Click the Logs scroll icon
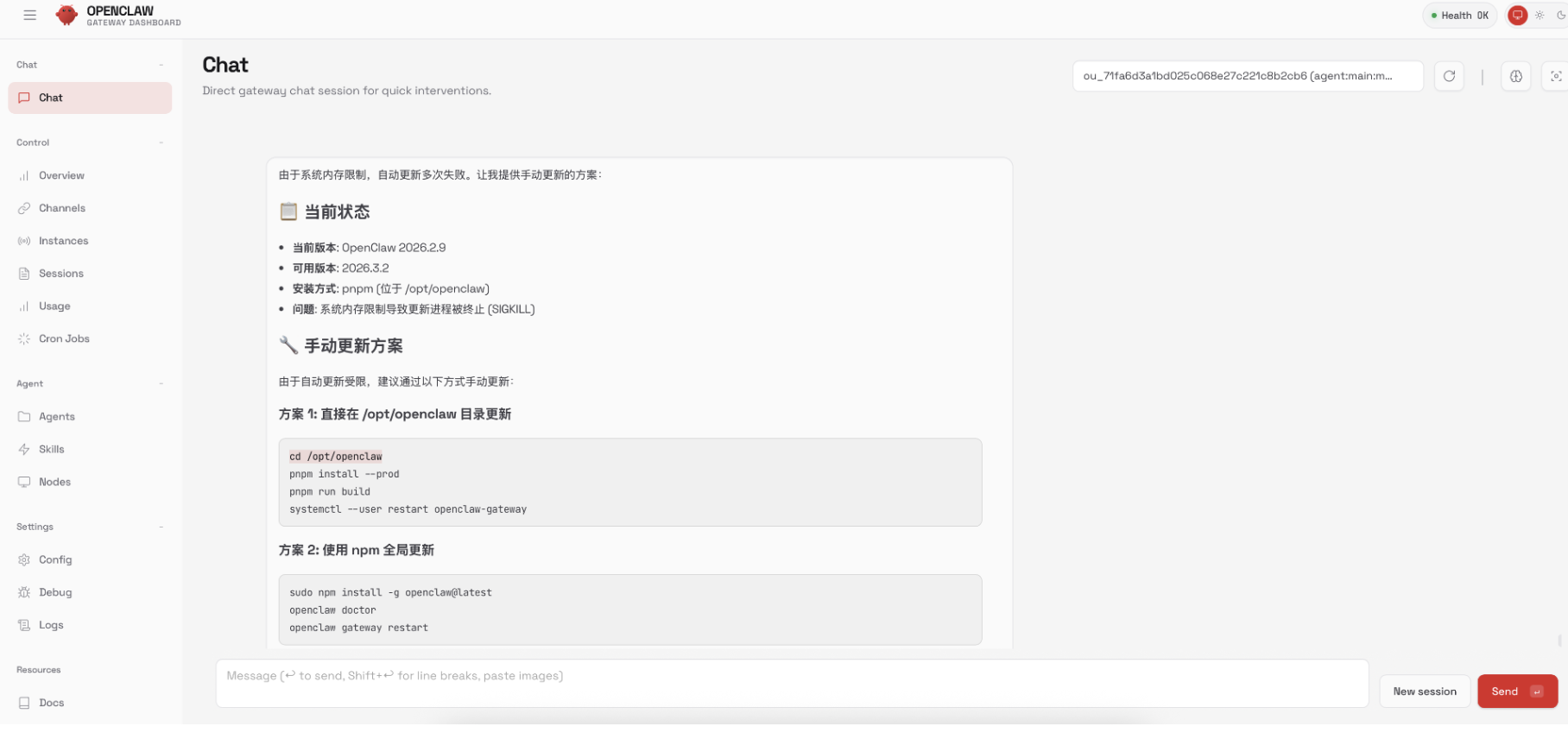This screenshot has height=739, width=1568. point(24,625)
